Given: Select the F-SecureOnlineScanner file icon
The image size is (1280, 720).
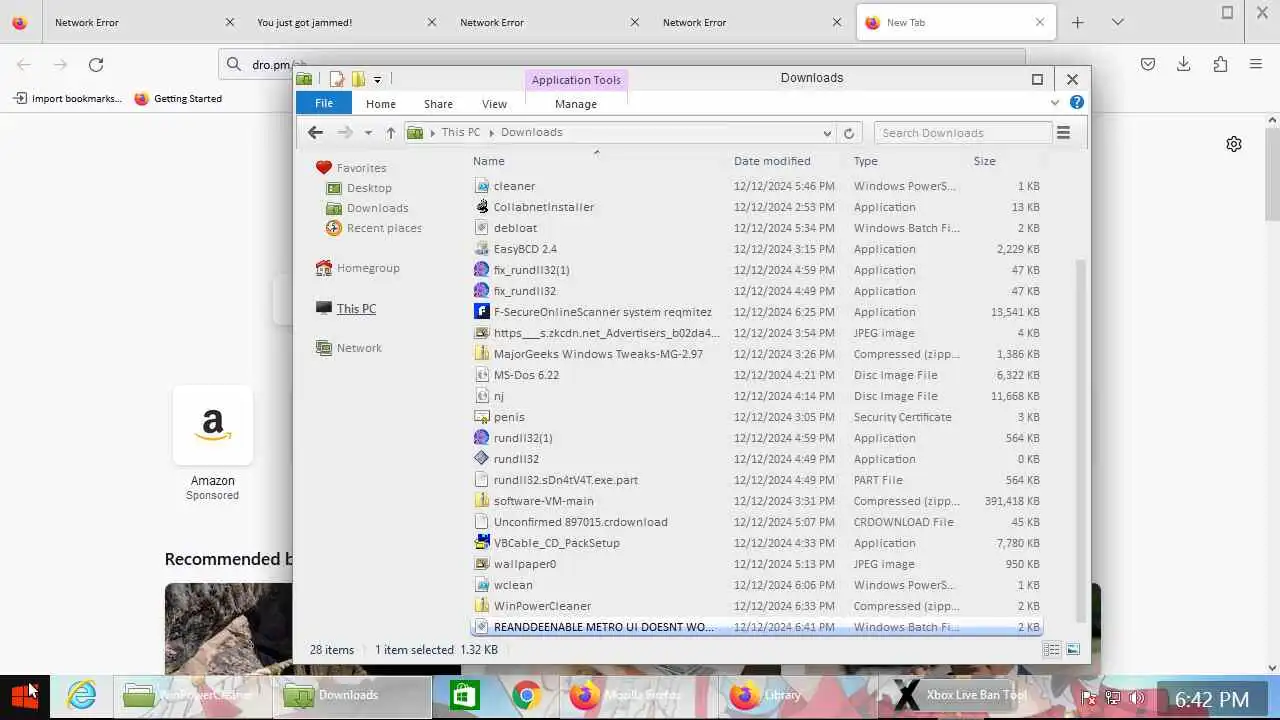Looking at the screenshot, I should pos(483,312).
